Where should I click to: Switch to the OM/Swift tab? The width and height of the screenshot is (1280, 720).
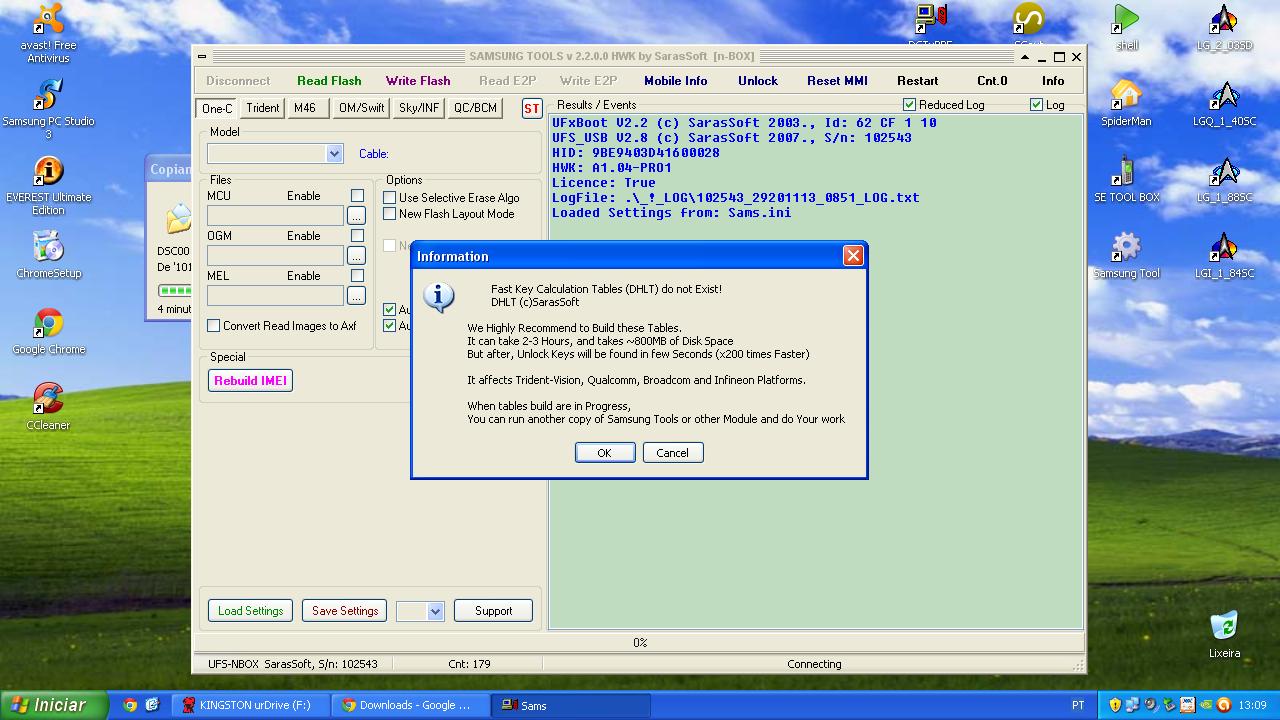361,108
